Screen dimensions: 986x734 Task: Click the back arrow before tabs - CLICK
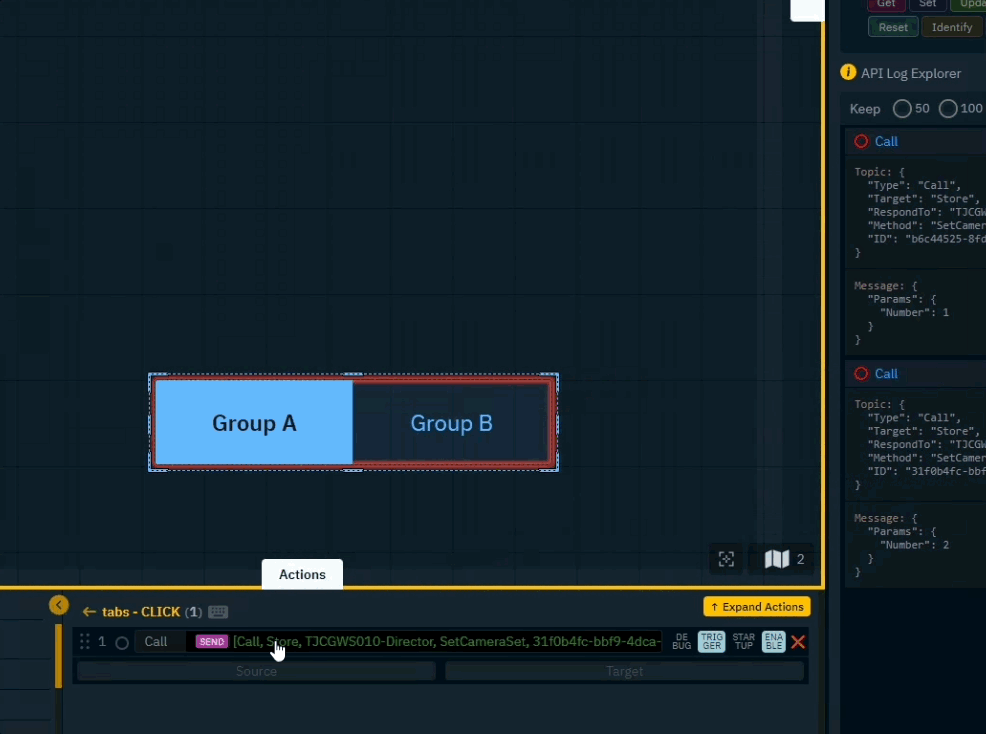pyautogui.click(x=89, y=612)
